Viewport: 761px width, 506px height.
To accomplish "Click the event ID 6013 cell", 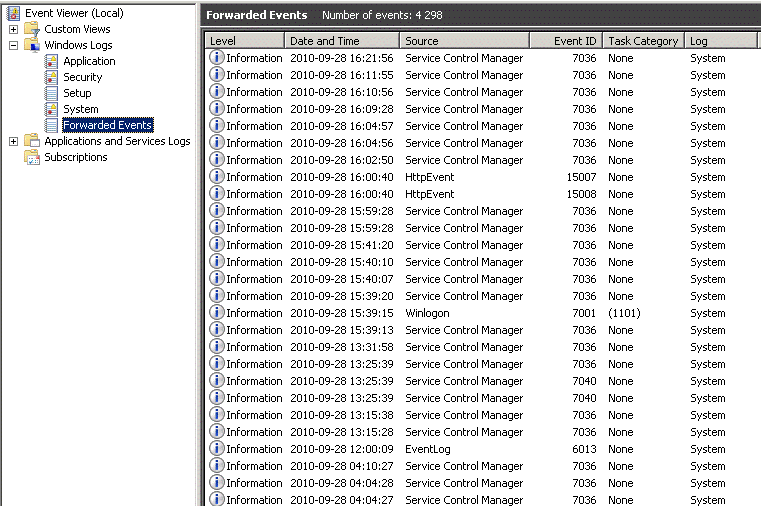I will tap(584, 449).
